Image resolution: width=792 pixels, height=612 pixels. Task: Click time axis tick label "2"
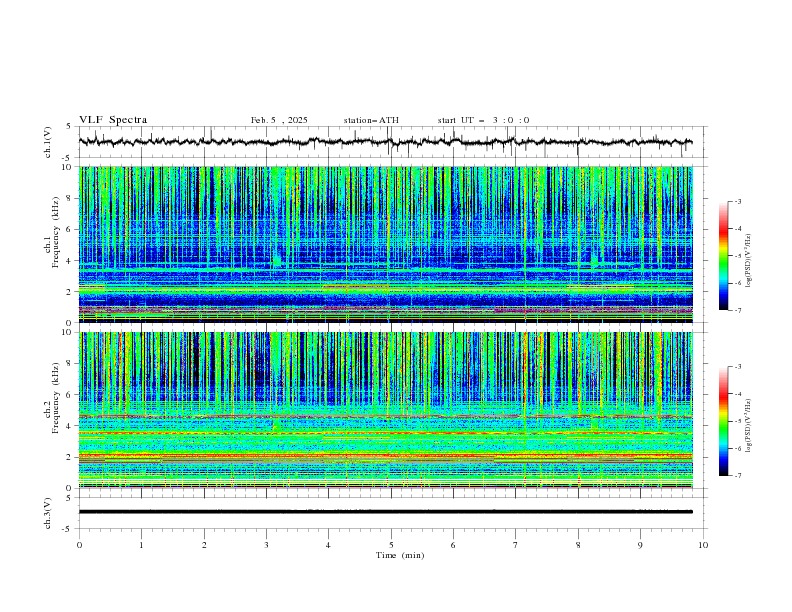(204, 545)
